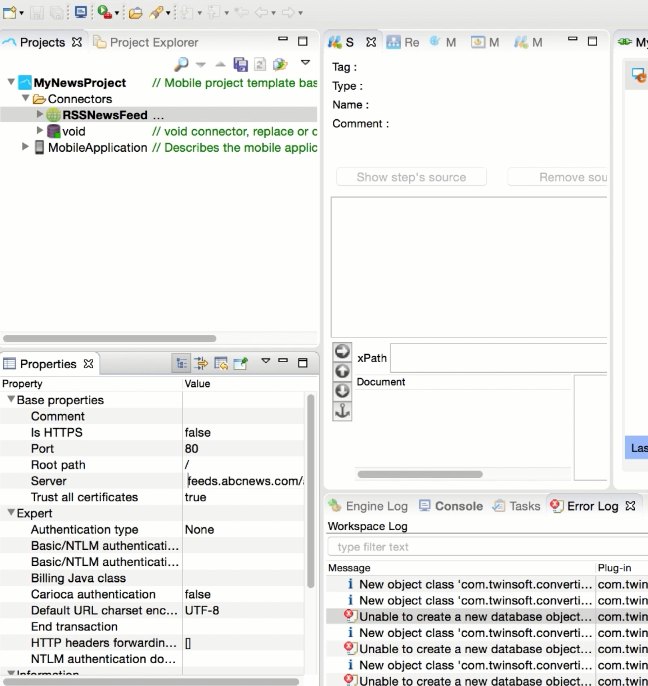Pin the Properties view to selection
Screen dimensions: 648x686
(241, 363)
